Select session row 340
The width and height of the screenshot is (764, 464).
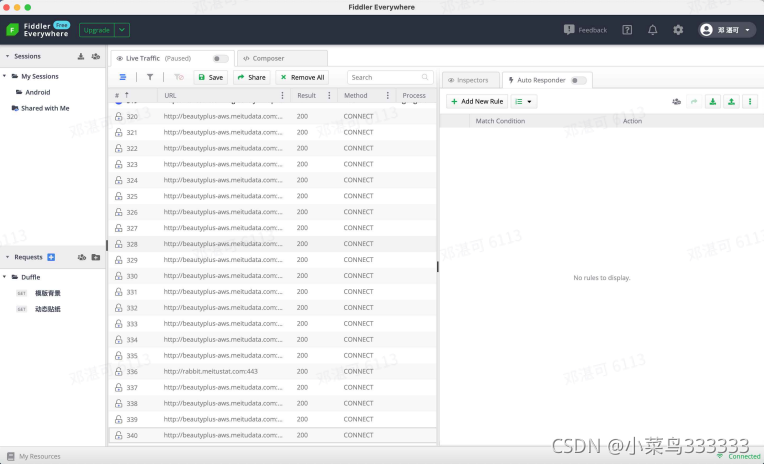click(x=272, y=435)
